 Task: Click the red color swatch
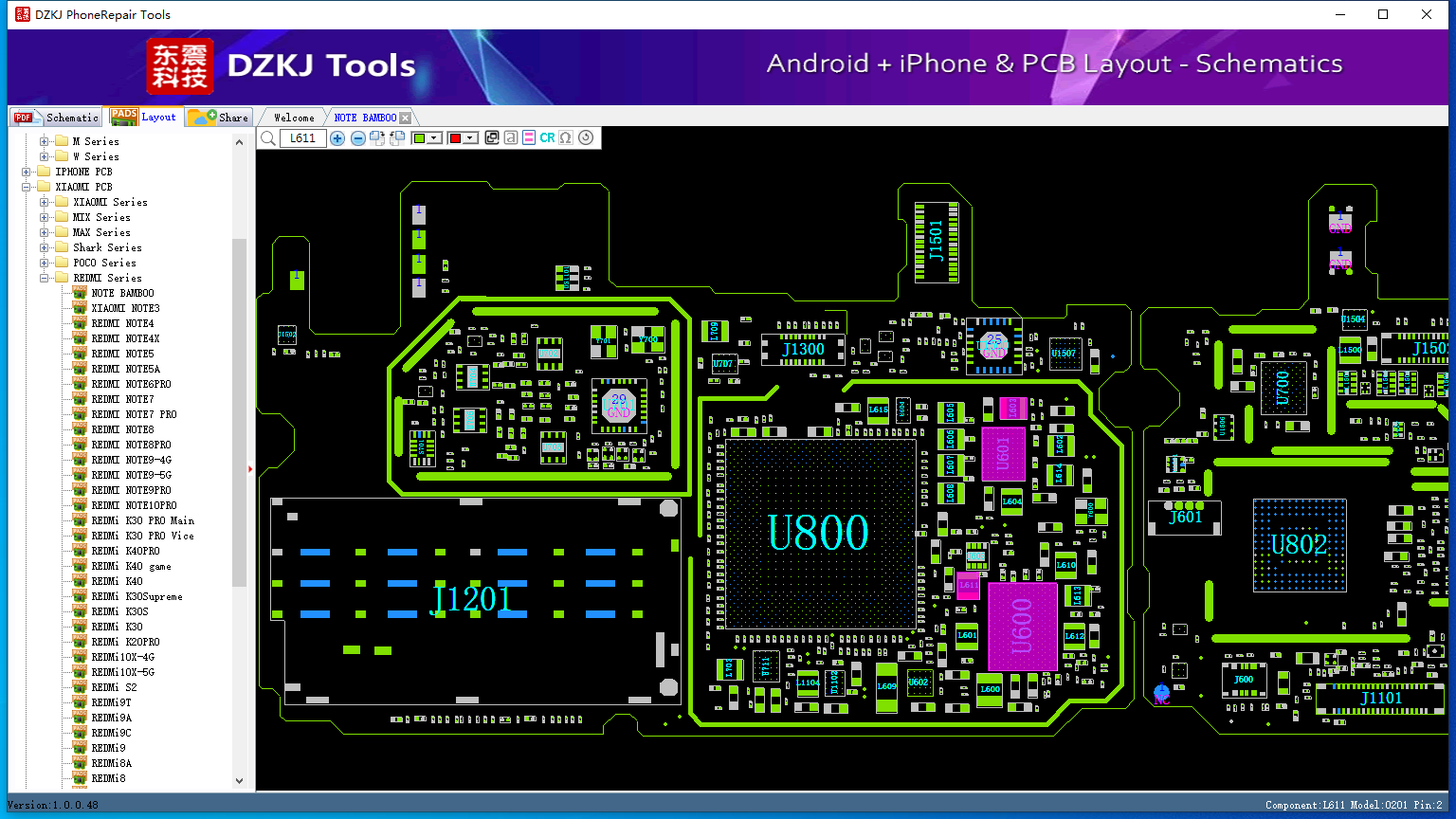tap(455, 138)
